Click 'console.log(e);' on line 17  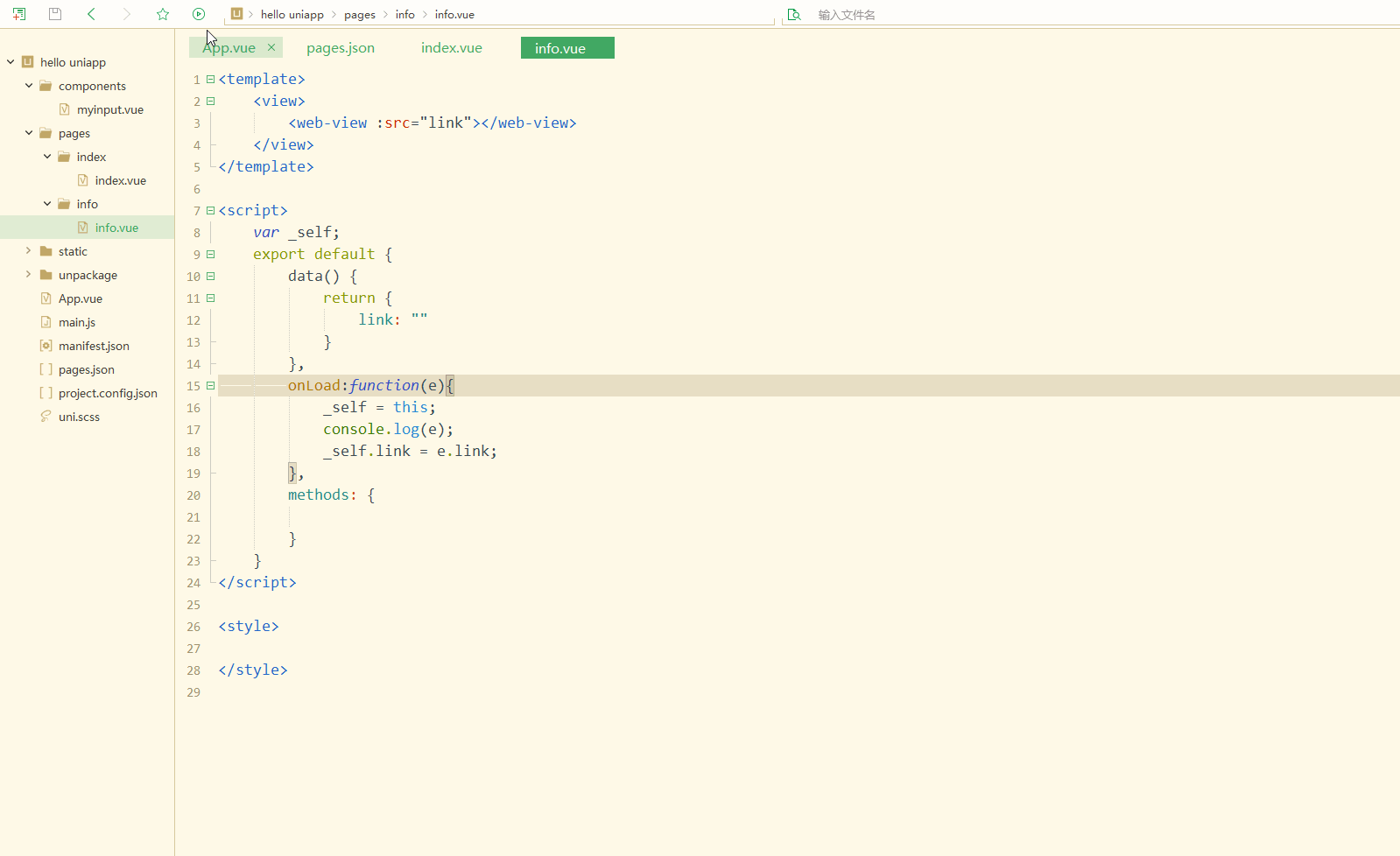[388, 430]
